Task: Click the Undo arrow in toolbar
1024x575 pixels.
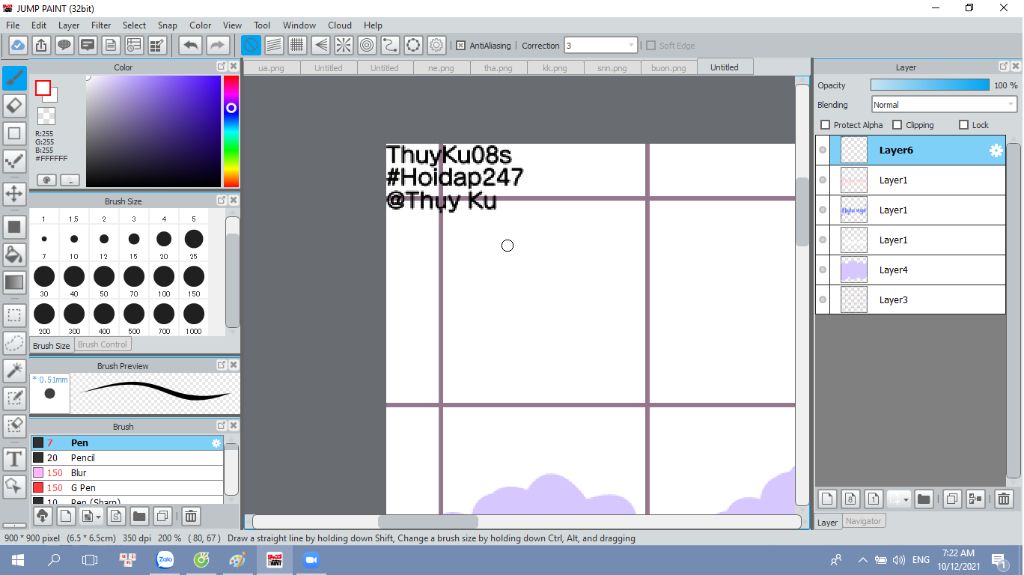Action: pyautogui.click(x=191, y=45)
